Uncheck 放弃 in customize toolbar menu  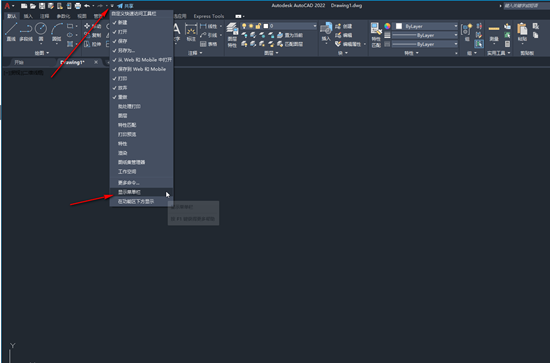(x=141, y=88)
